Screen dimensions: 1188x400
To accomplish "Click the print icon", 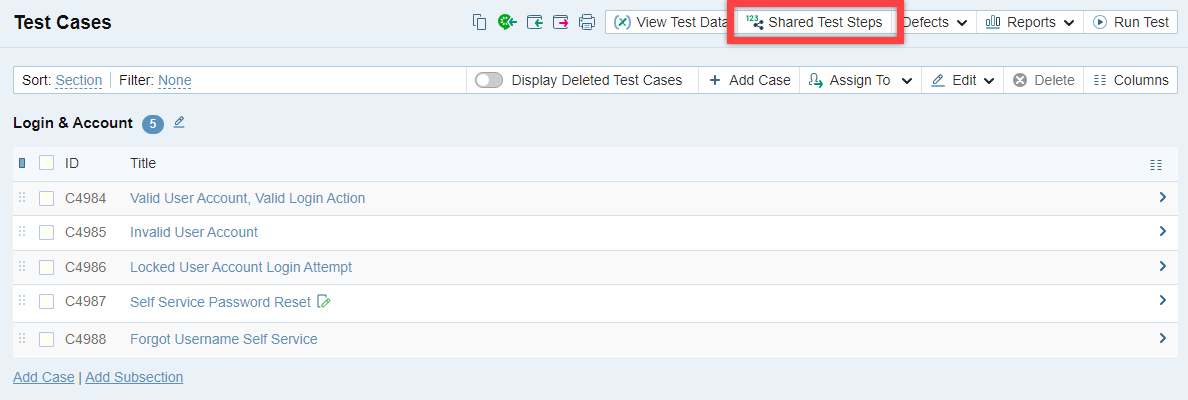I will 587,22.
